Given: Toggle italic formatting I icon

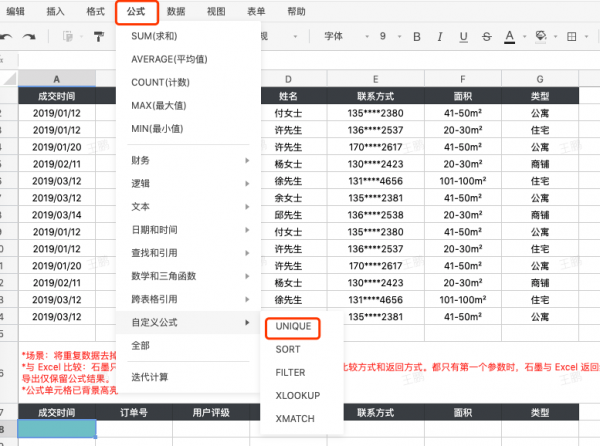Looking at the screenshot, I should pos(440,37).
